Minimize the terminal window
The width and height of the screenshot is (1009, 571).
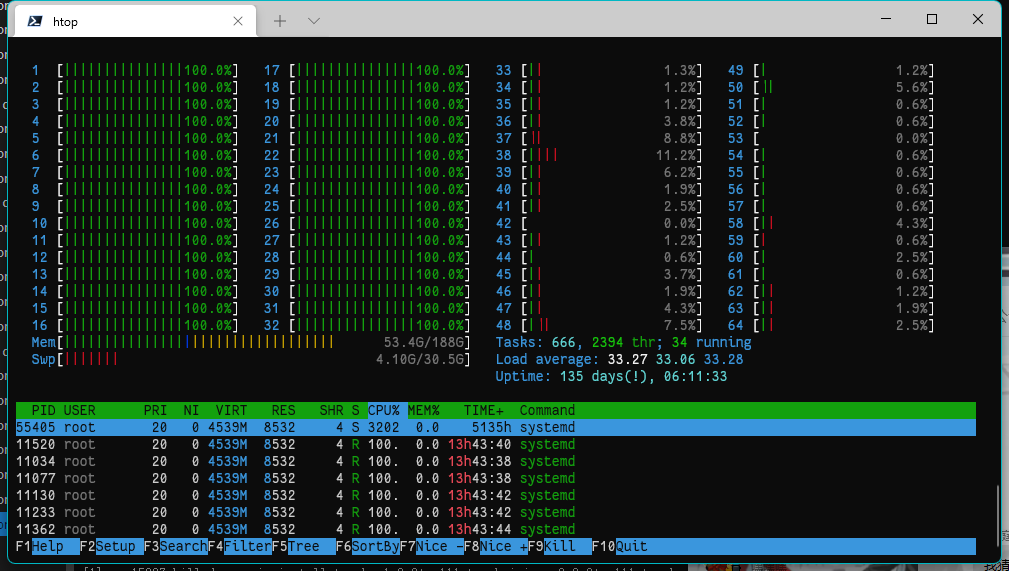tap(885, 19)
